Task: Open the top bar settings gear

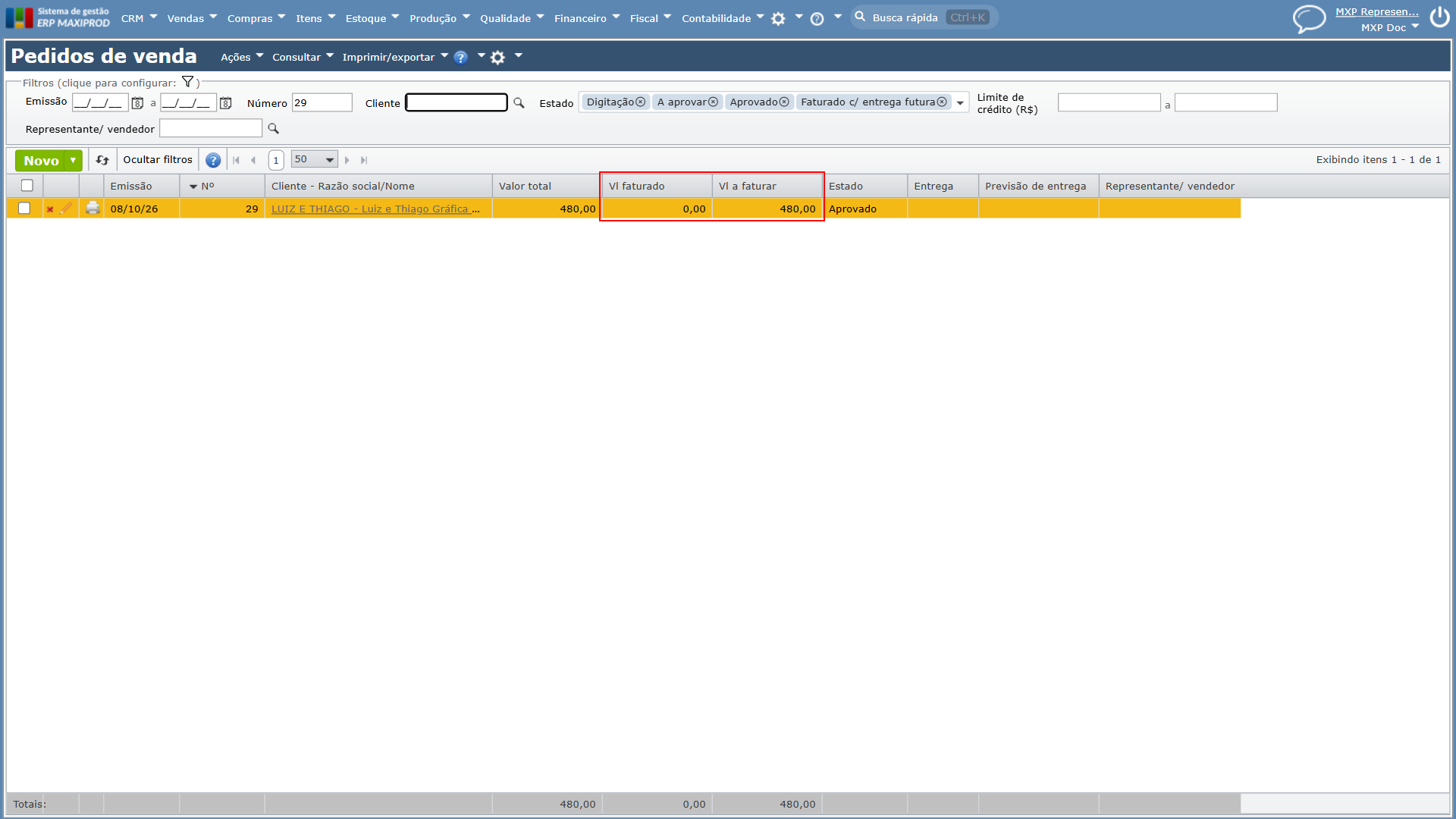Action: [778, 19]
